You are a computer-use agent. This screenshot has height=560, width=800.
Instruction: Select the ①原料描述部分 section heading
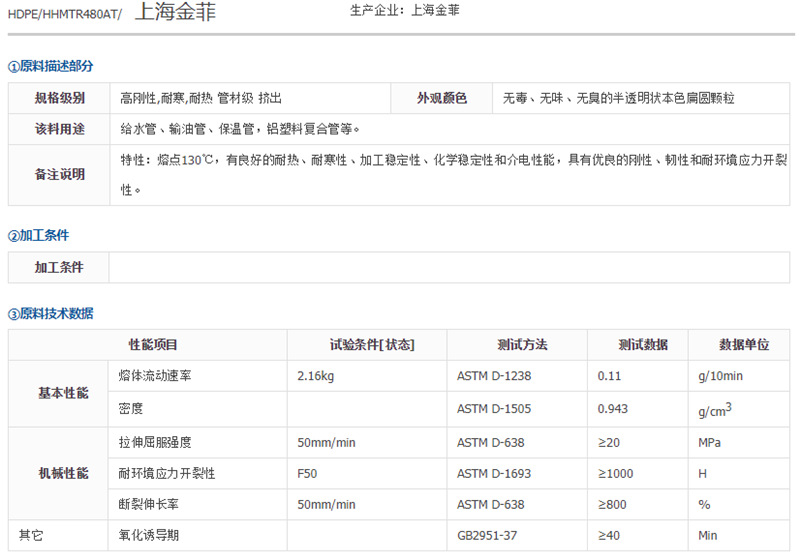pos(51,66)
